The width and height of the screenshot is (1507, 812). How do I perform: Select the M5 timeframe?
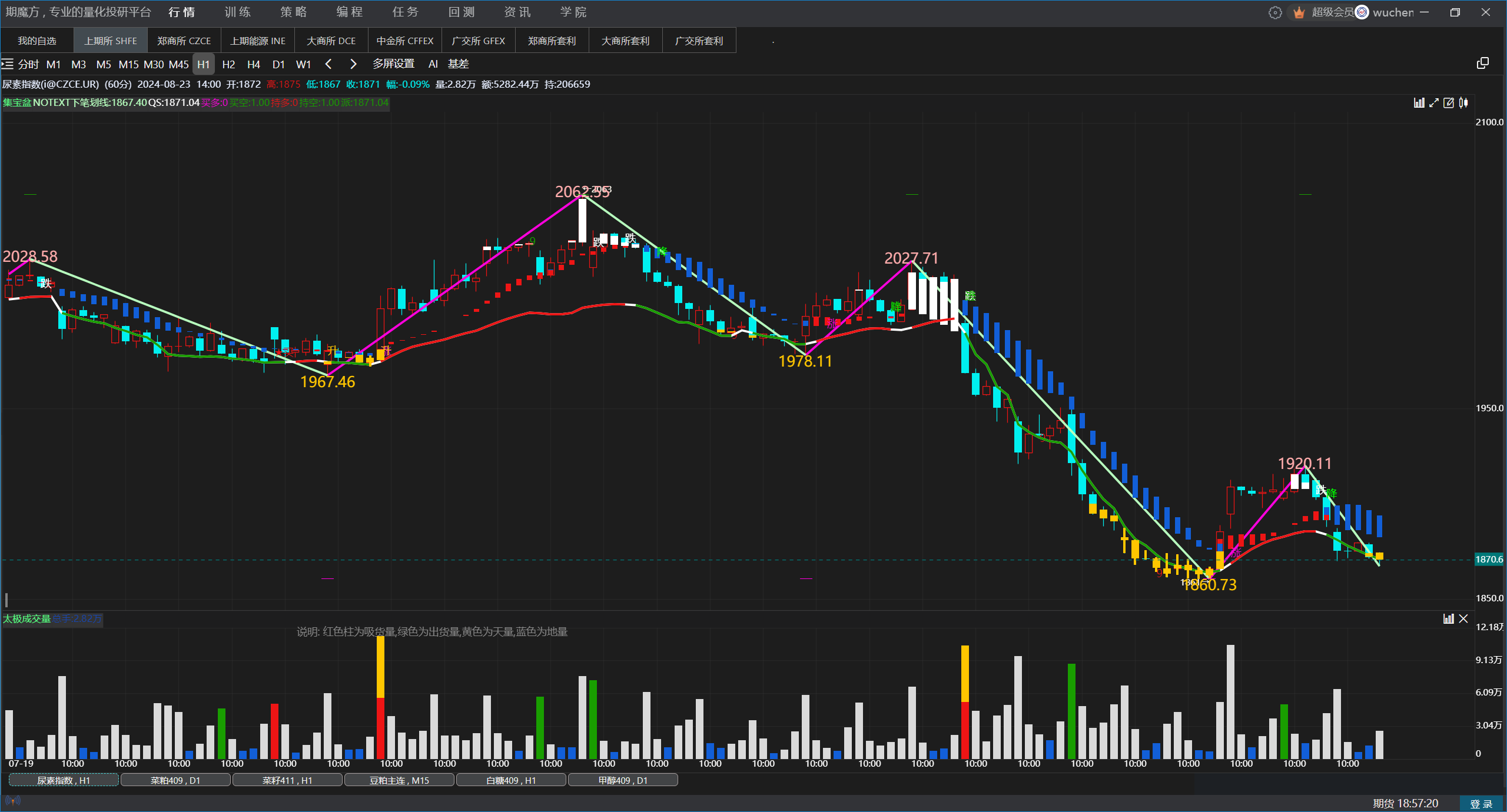coord(104,64)
